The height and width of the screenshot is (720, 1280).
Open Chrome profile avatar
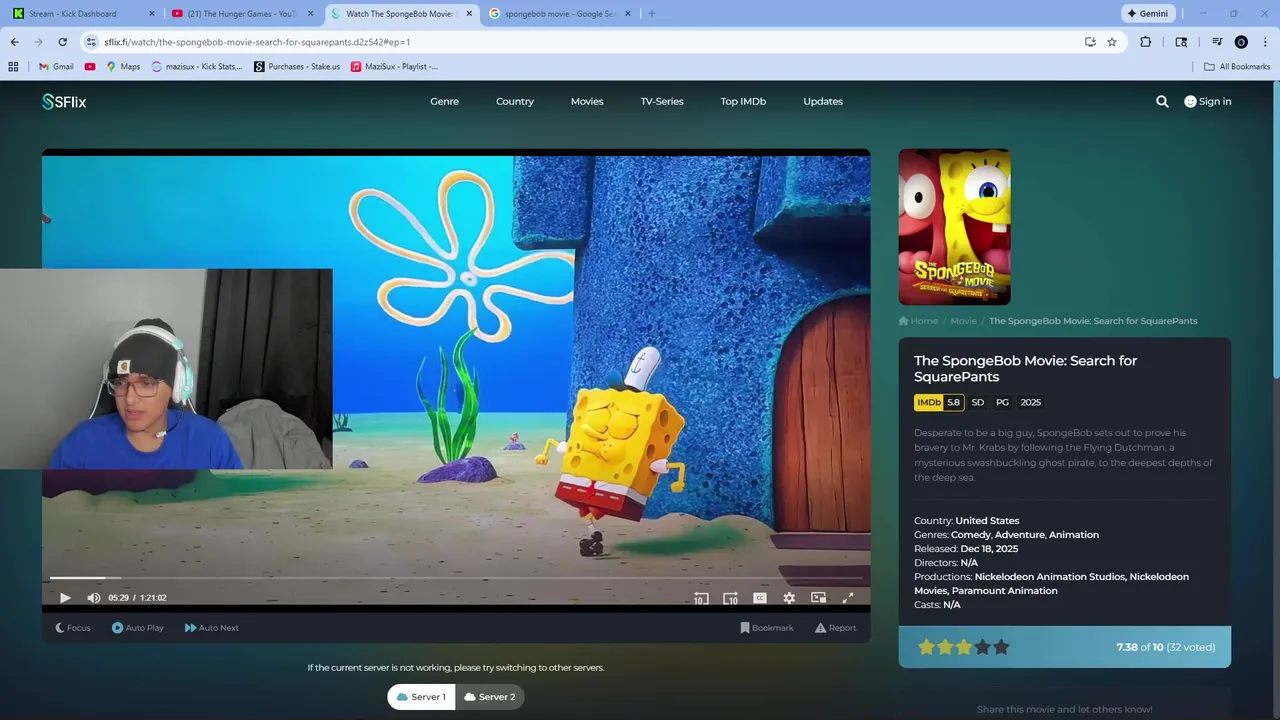pos(1241,42)
